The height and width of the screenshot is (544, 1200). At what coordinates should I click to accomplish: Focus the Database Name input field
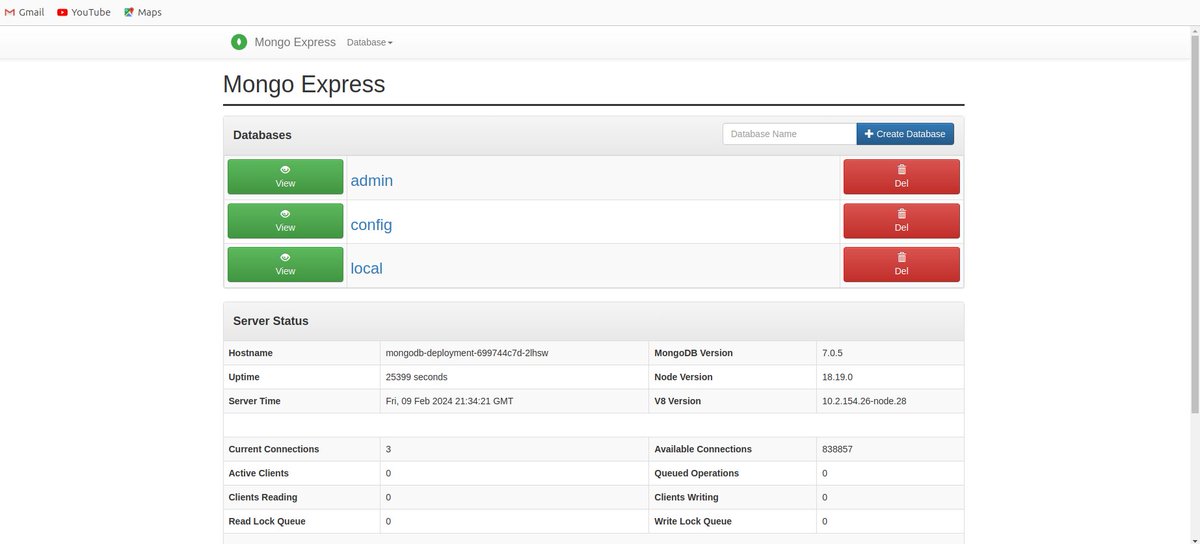coord(790,133)
